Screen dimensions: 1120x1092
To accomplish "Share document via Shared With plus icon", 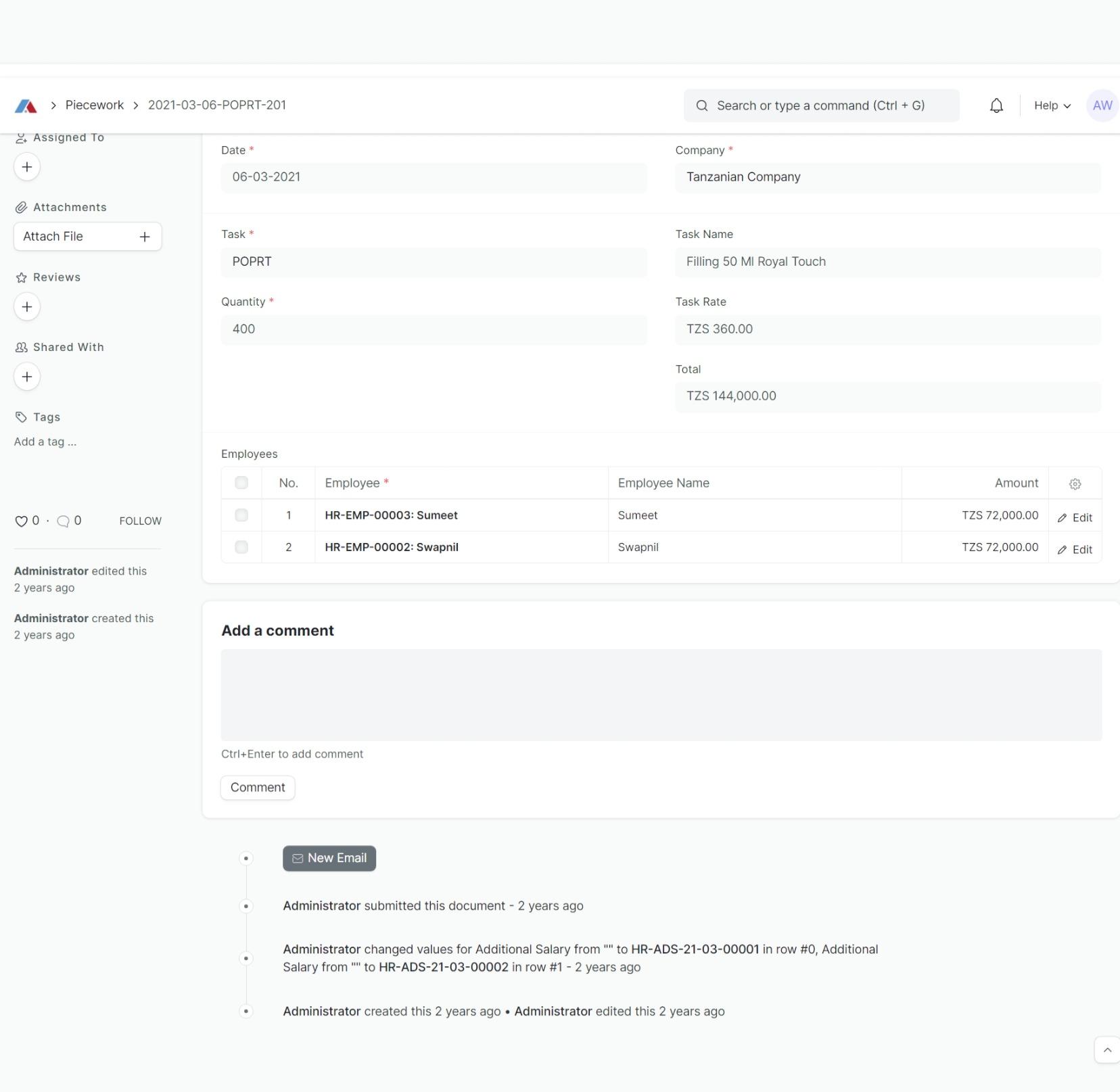I will click(x=27, y=376).
